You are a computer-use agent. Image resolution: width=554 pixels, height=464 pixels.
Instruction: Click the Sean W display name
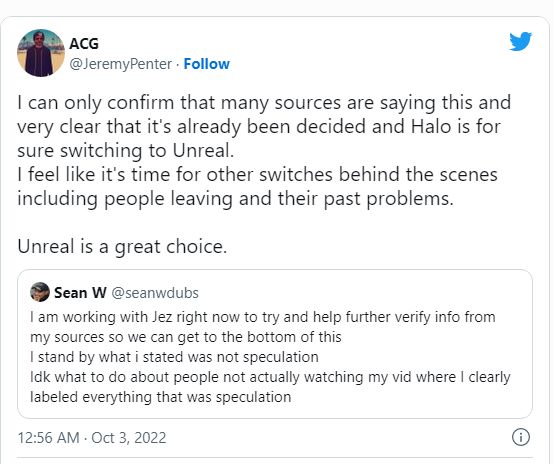click(x=80, y=293)
